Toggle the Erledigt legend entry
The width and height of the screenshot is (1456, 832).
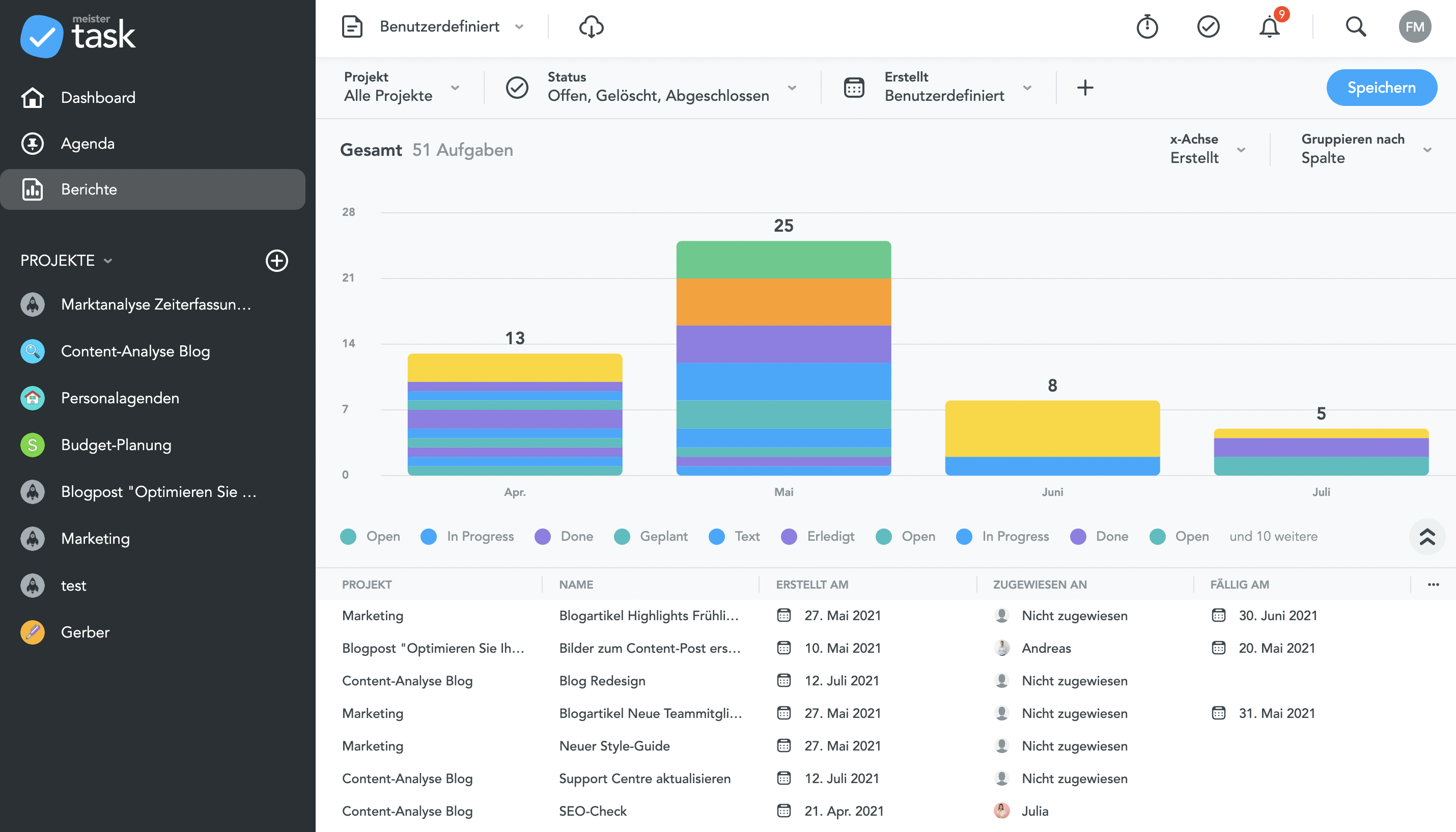(818, 536)
